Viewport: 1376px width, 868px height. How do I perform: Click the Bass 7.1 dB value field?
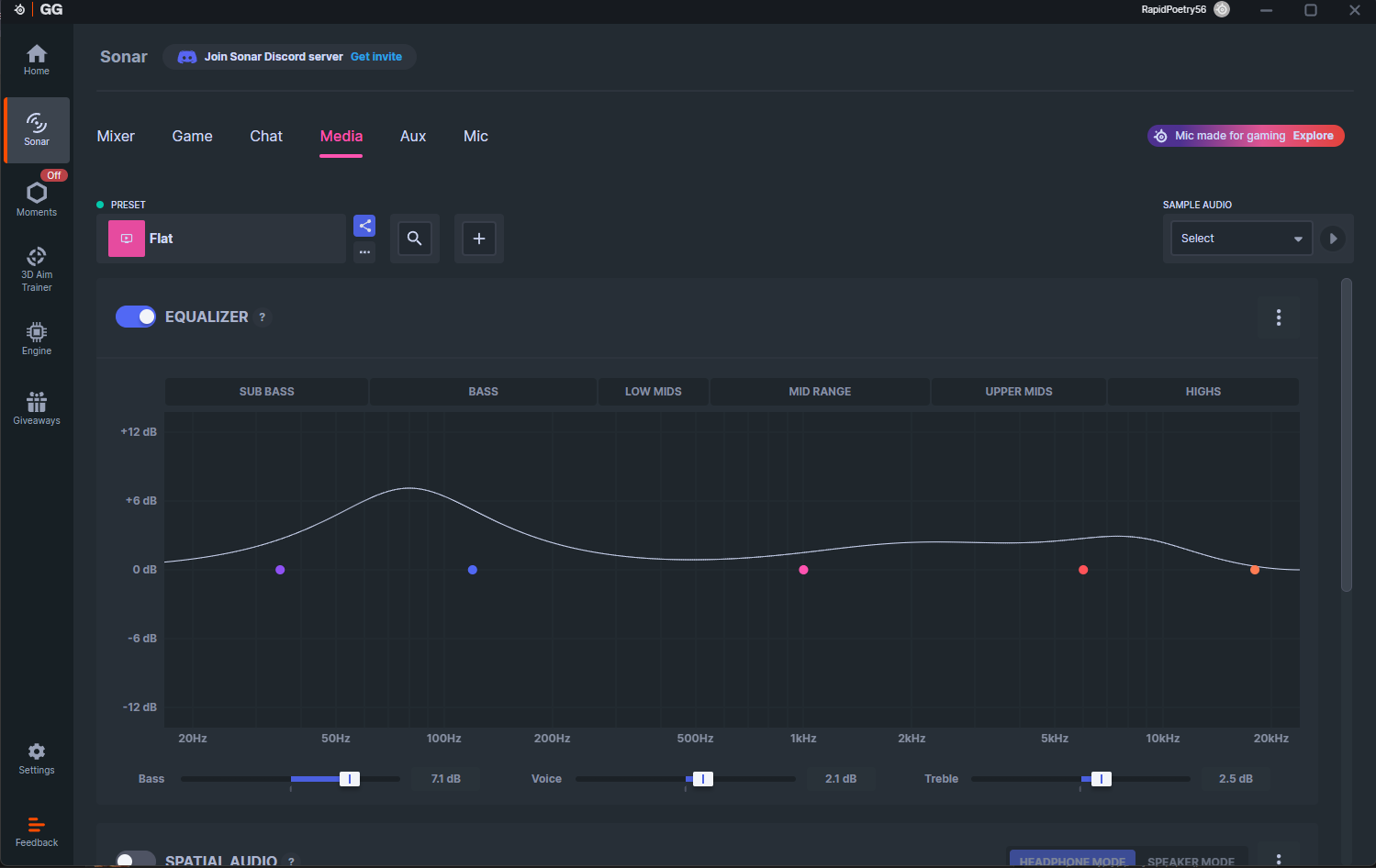[446, 779]
